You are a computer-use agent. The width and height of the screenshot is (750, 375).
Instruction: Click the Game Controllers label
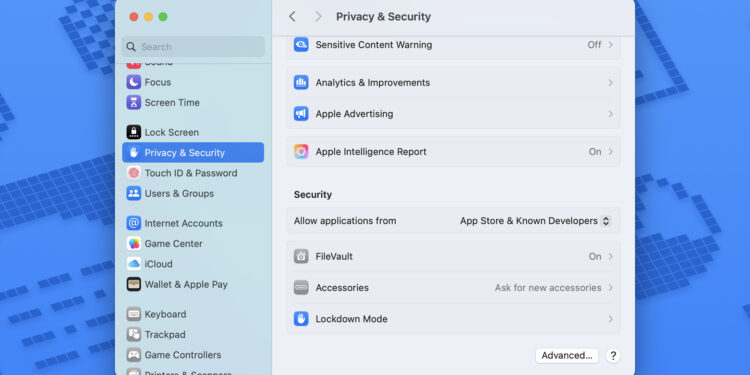183,355
